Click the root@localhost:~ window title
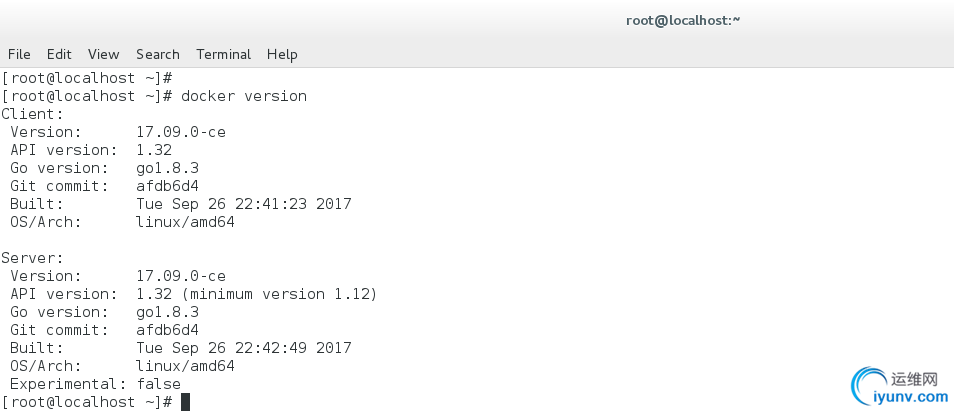Image resolution: width=954 pixels, height=413 pixels. tap(683, 20)
